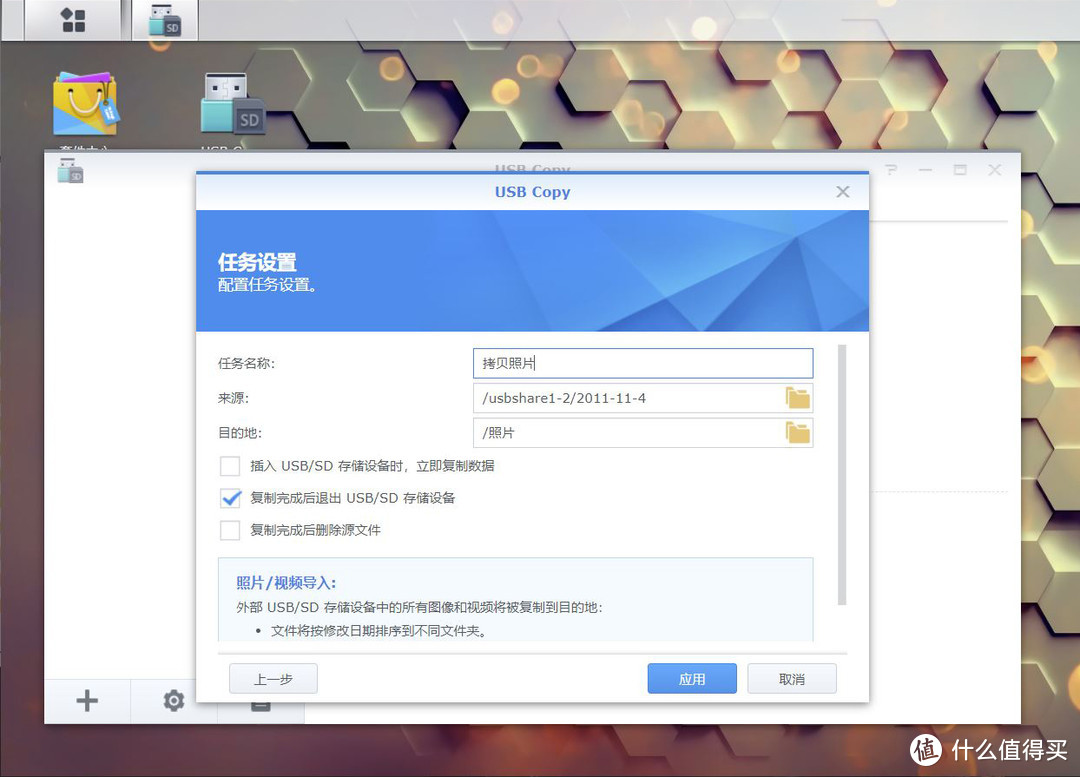Open USB Copy help via question mark
This screenshot has width=1080, height=777.
click(x=891, y=170)
